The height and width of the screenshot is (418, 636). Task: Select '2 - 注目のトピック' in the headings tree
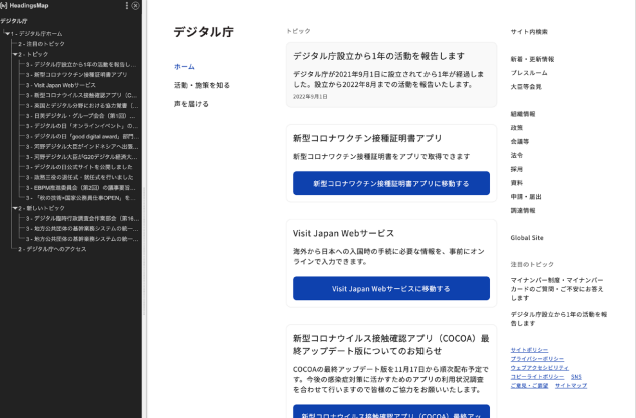[x=41, y=44]
